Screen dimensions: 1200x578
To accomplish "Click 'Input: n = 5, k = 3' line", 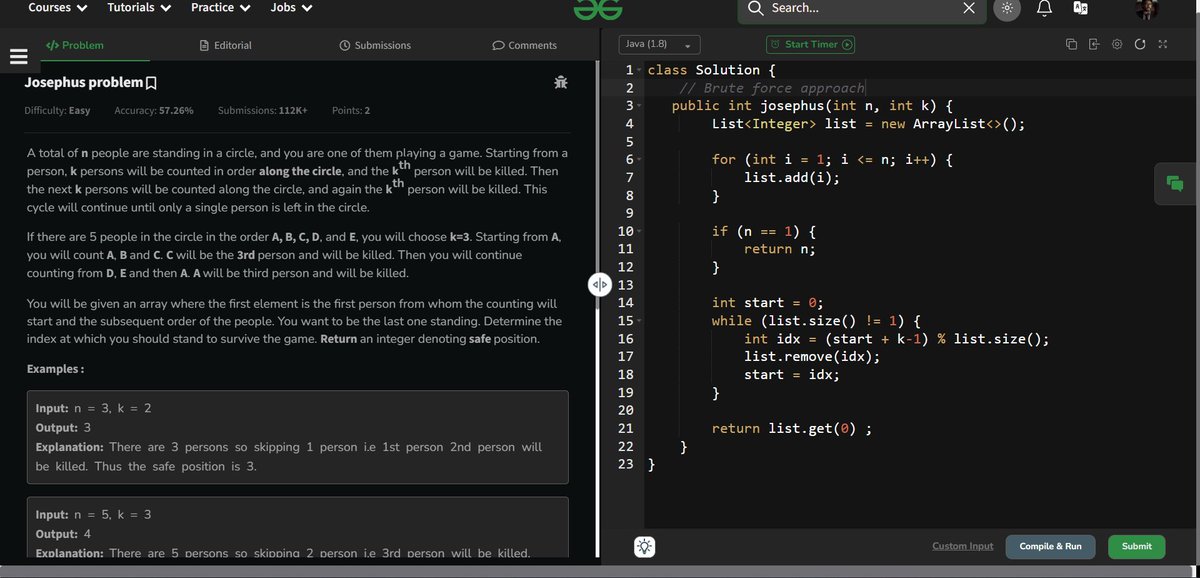I will pyautogui.click(x=93, y=515).
